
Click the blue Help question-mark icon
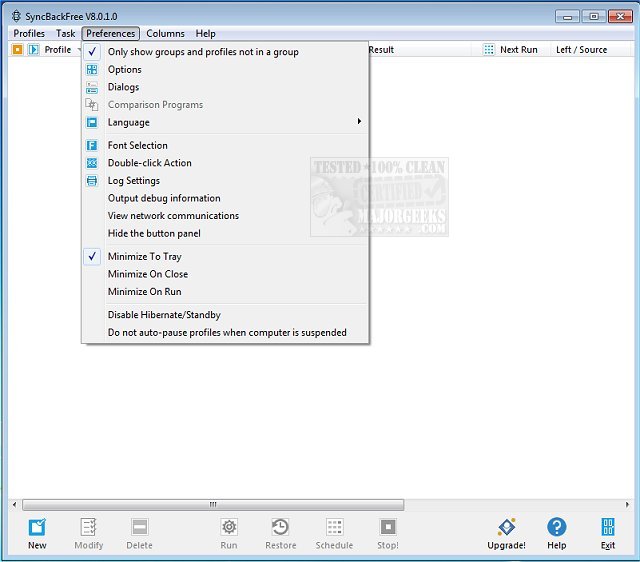pyautogui.click(x=557, y=527)
